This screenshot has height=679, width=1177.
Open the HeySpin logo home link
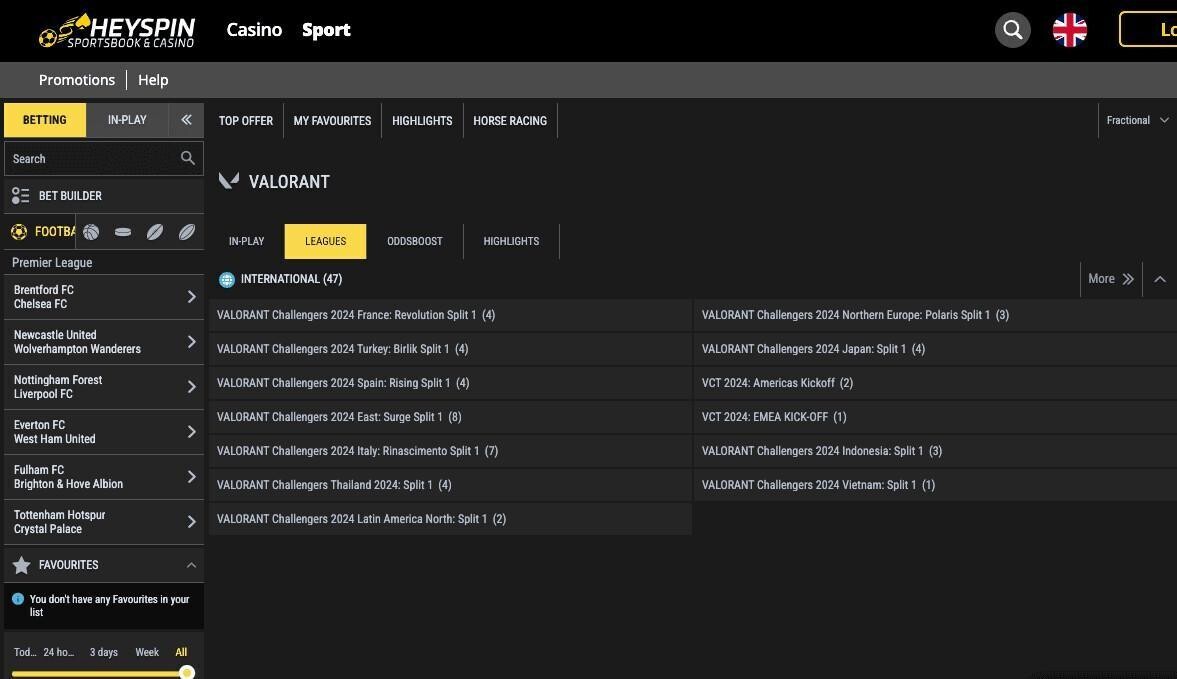pyautogui.click(x=117, y=30)
